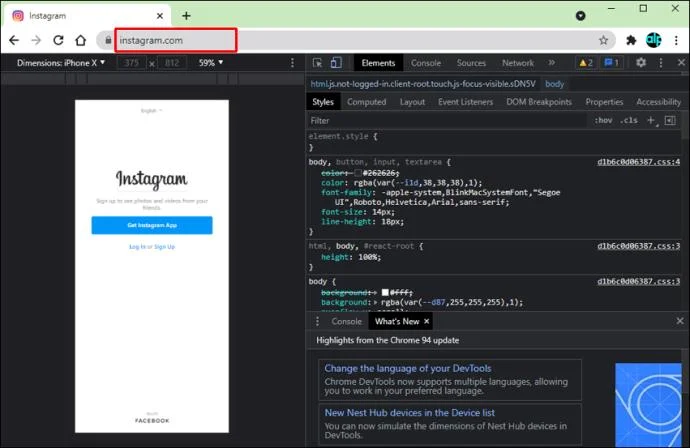Viewport: 690px width, 448px height.
Task: Click the body breadcrumb element
Action: click(554, 84)
